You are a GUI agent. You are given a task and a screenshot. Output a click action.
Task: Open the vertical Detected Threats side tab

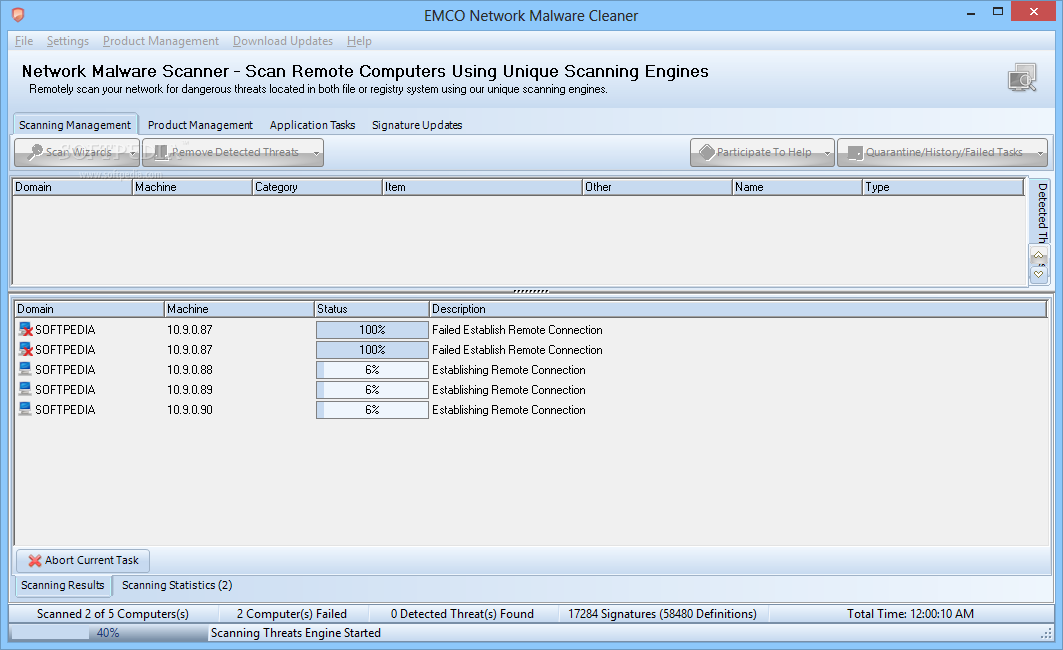(1042, 212)
